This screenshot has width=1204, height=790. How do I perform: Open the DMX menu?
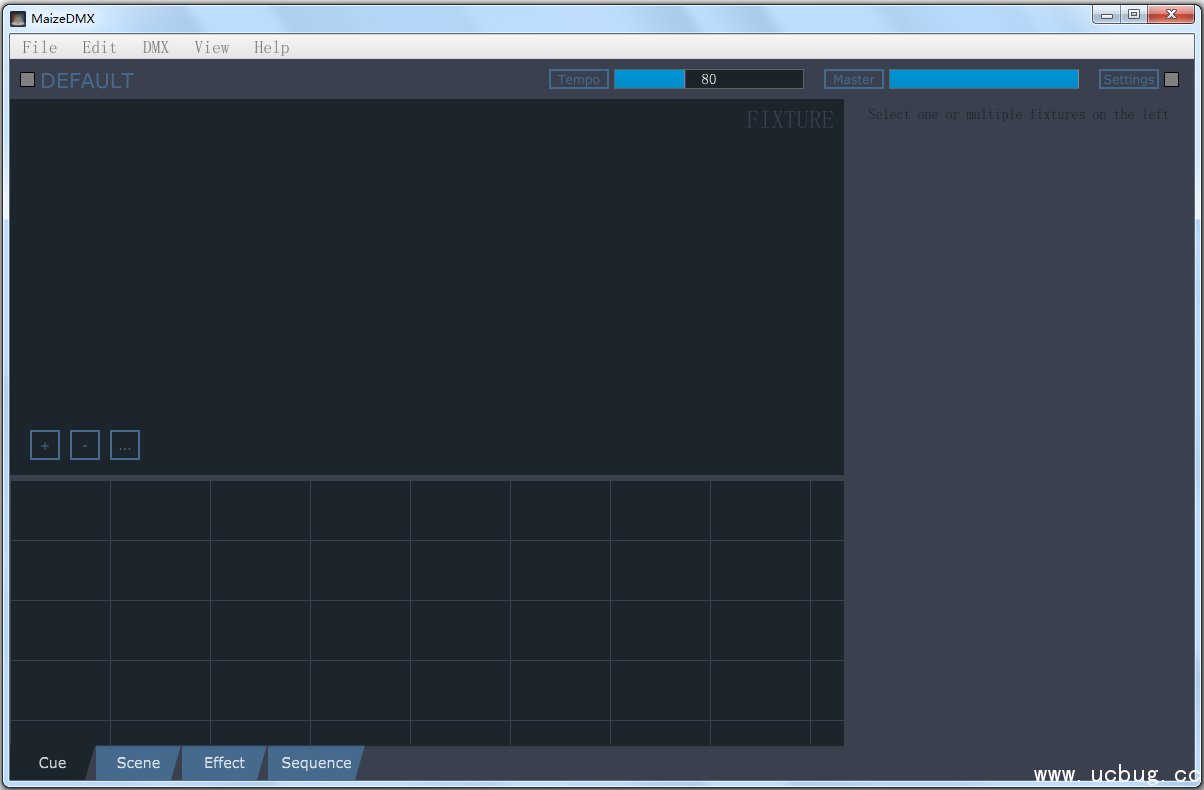pyautogui.click(x=156, y=47)
